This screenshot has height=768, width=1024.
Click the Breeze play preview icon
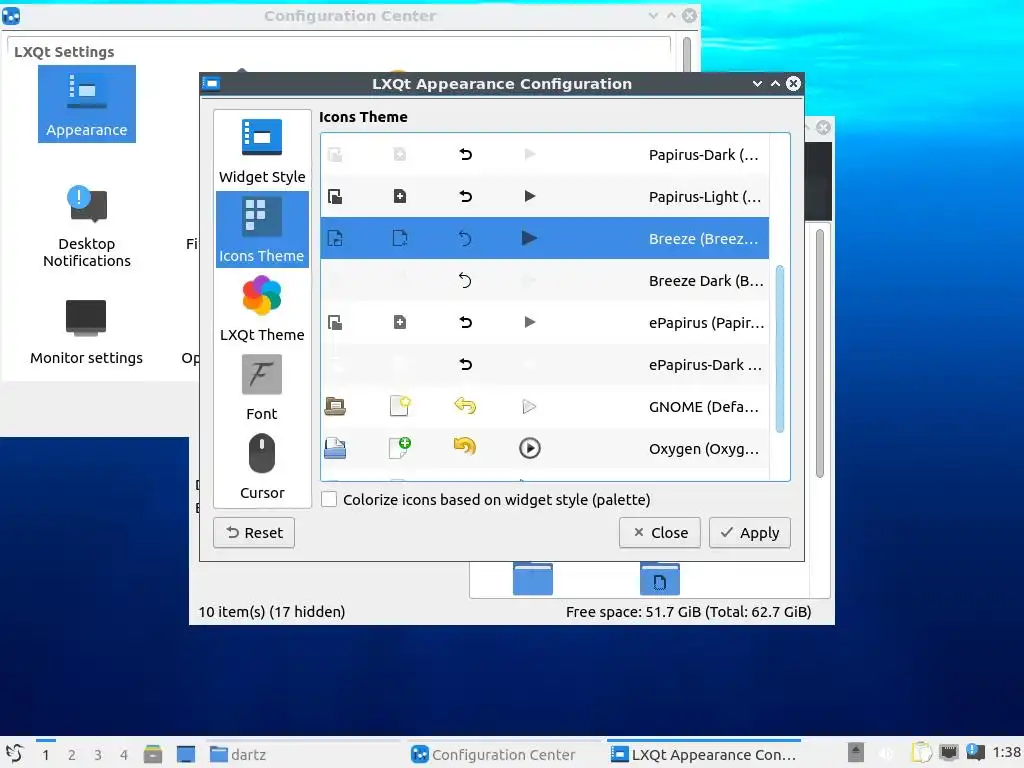530,238
